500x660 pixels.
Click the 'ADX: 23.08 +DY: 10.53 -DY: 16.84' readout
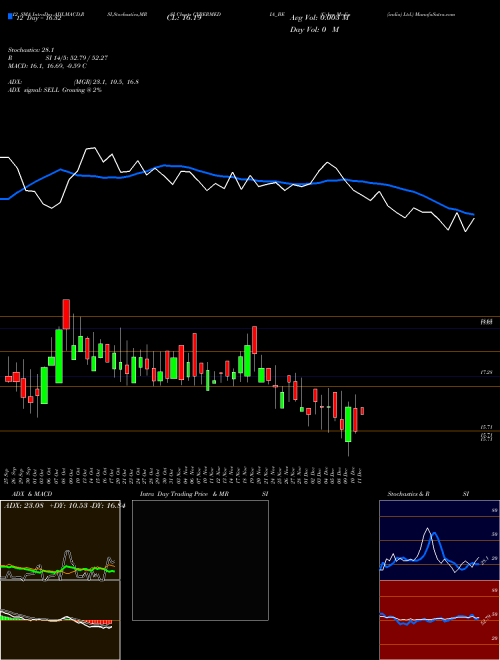[x=64, y=506]
